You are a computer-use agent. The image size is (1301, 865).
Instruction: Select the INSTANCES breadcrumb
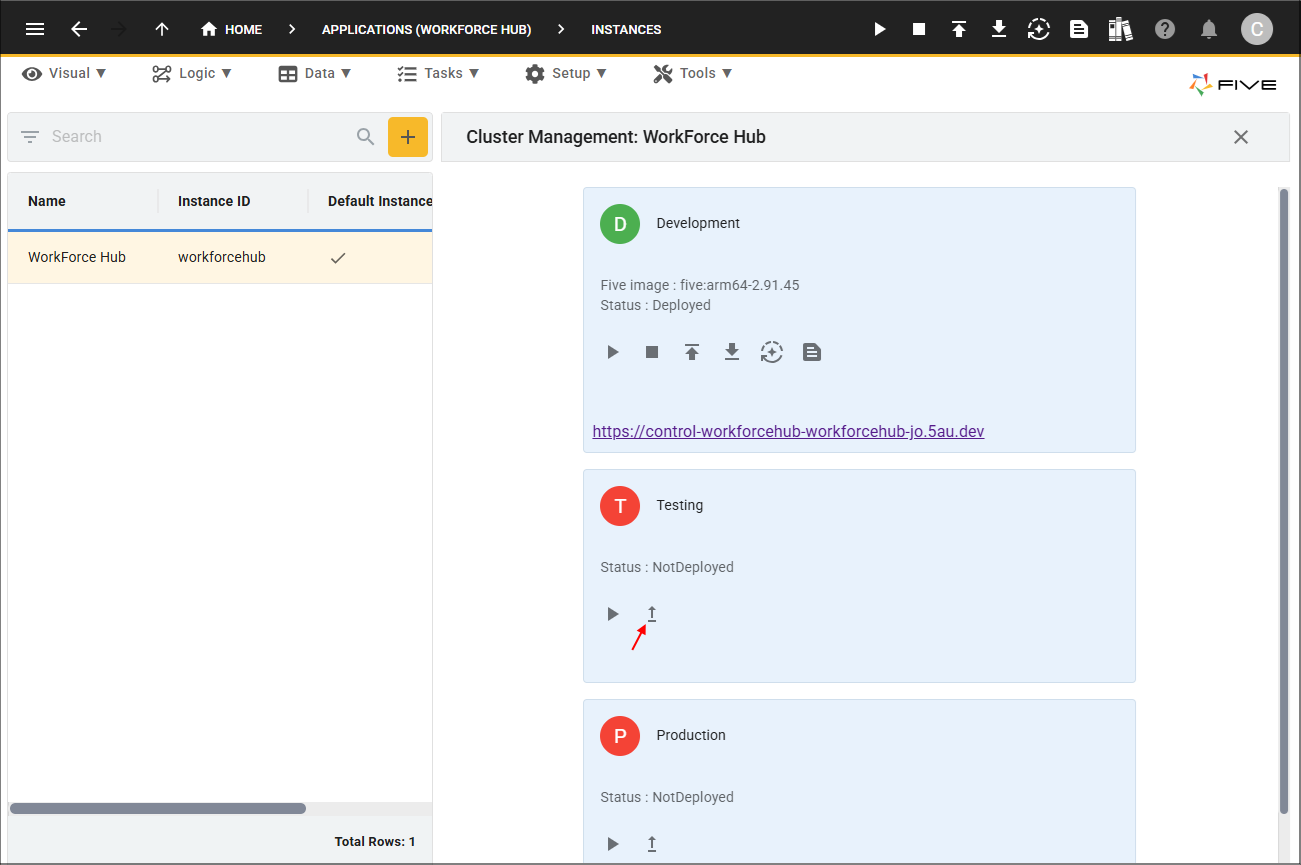(x=626, y=29)
